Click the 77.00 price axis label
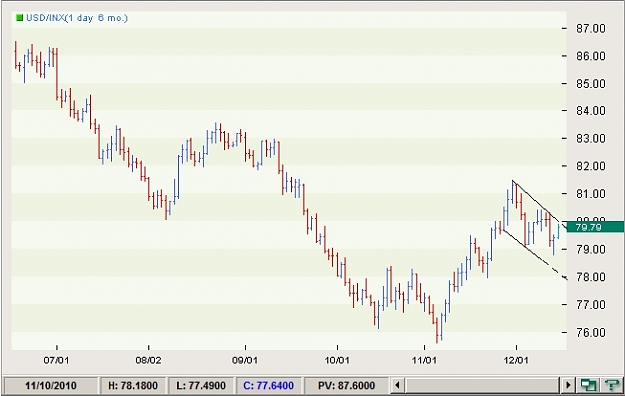Screen dimensions: 625x396 (x=591, y=305)
